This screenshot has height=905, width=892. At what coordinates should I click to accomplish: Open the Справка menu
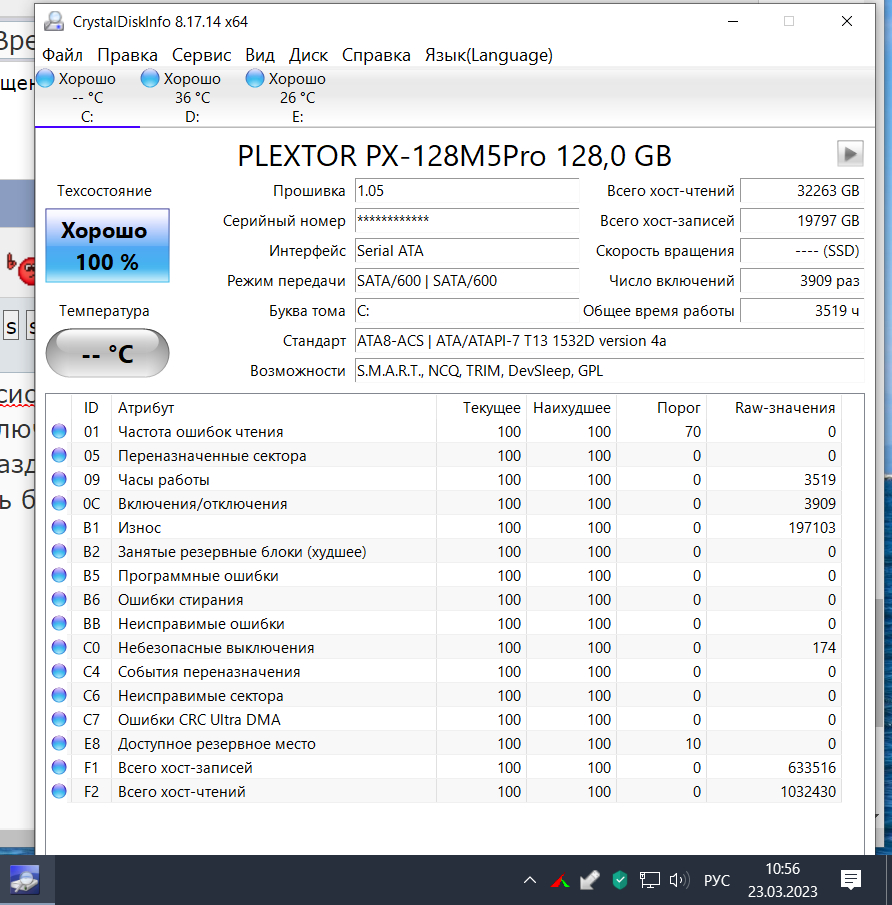pos(376,55)
